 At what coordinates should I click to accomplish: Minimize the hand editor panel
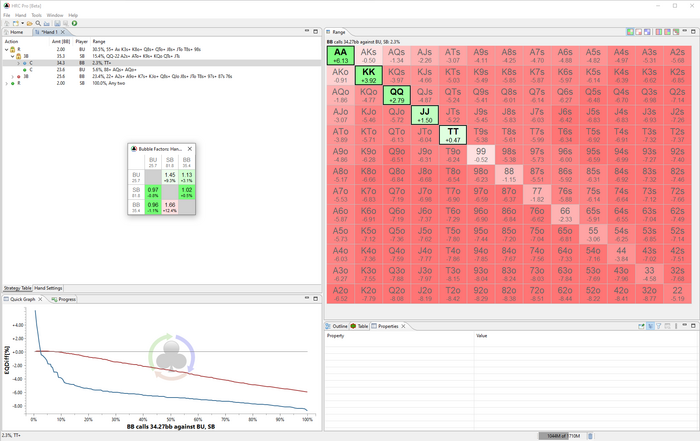pyautogui.click(x=307, y=30)
